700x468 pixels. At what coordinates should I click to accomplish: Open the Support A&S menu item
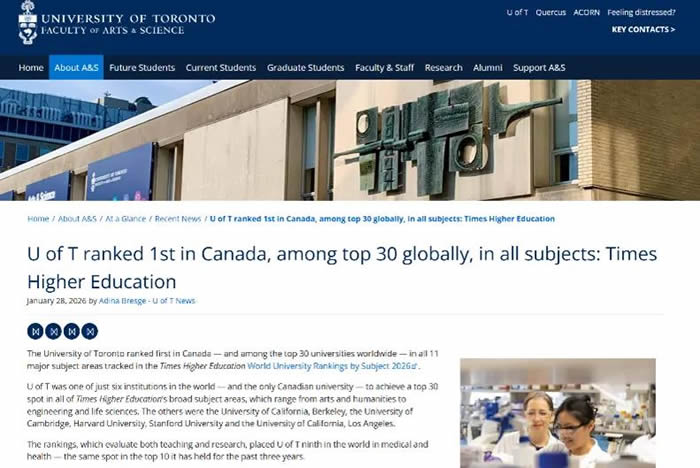pyautogui.click(x=539, y=68)
